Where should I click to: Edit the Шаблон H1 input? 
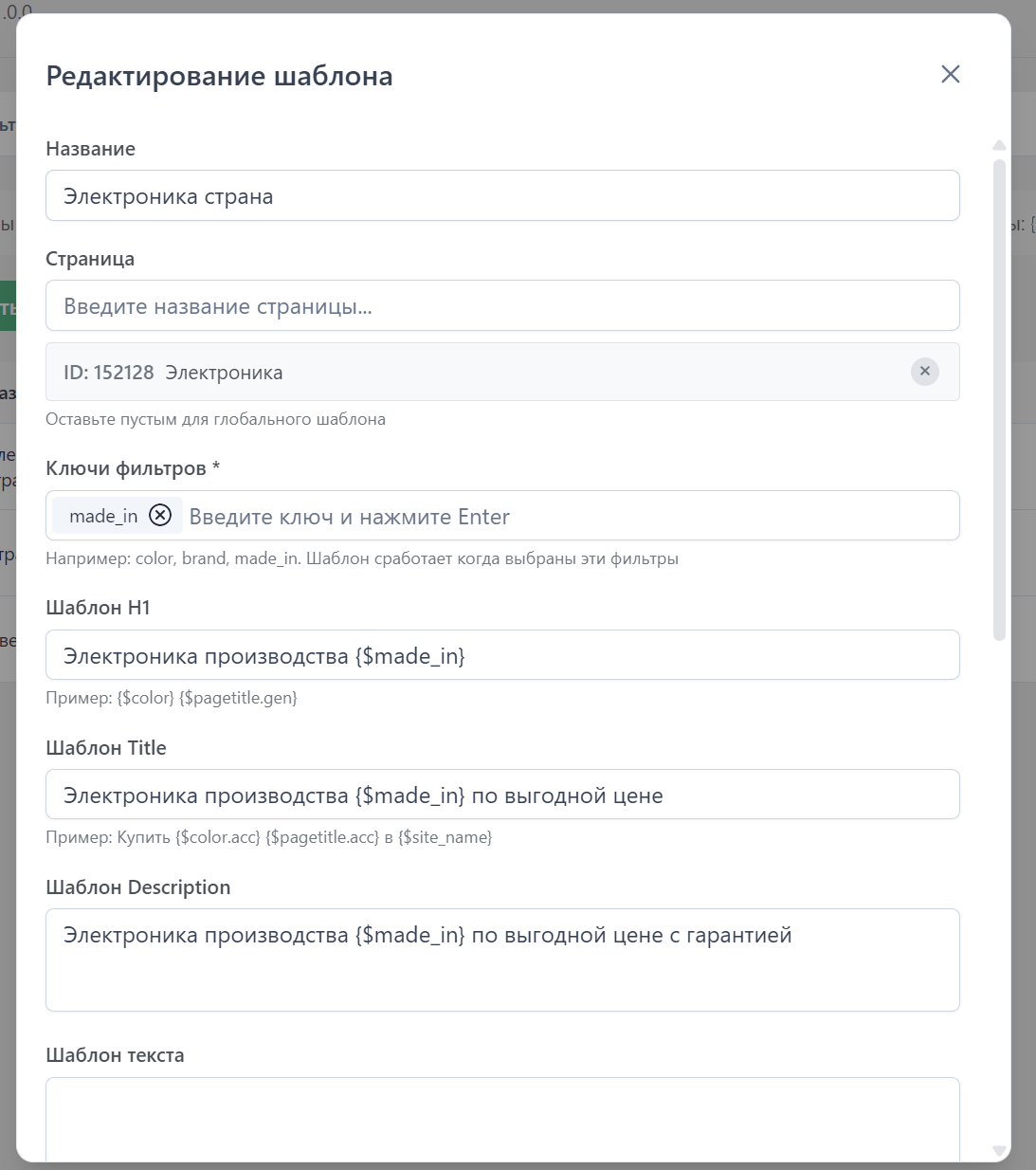click(502, 655)
